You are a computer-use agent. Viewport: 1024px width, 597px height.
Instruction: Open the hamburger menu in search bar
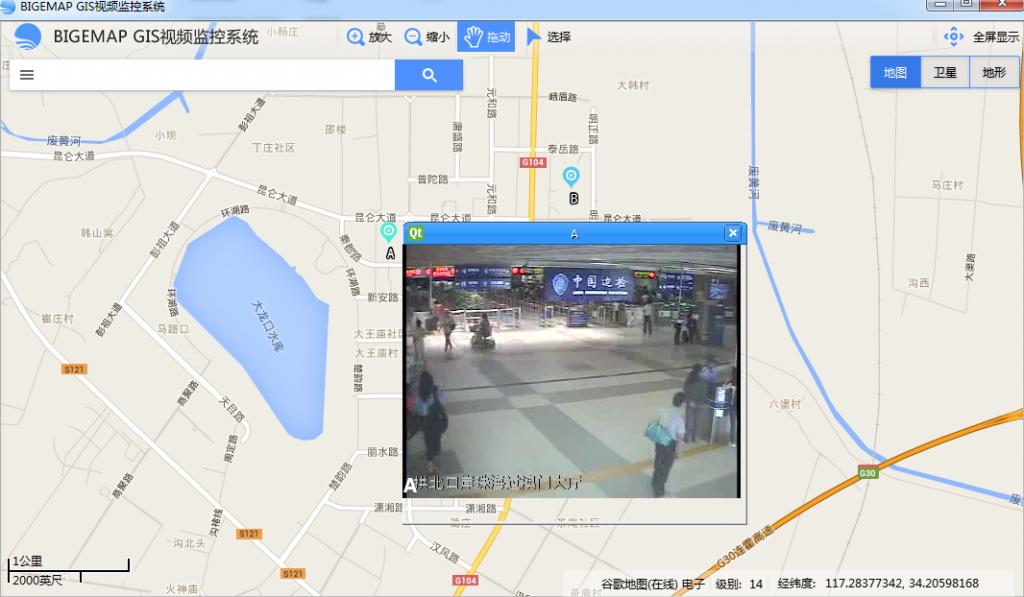[x=27, y=75]
